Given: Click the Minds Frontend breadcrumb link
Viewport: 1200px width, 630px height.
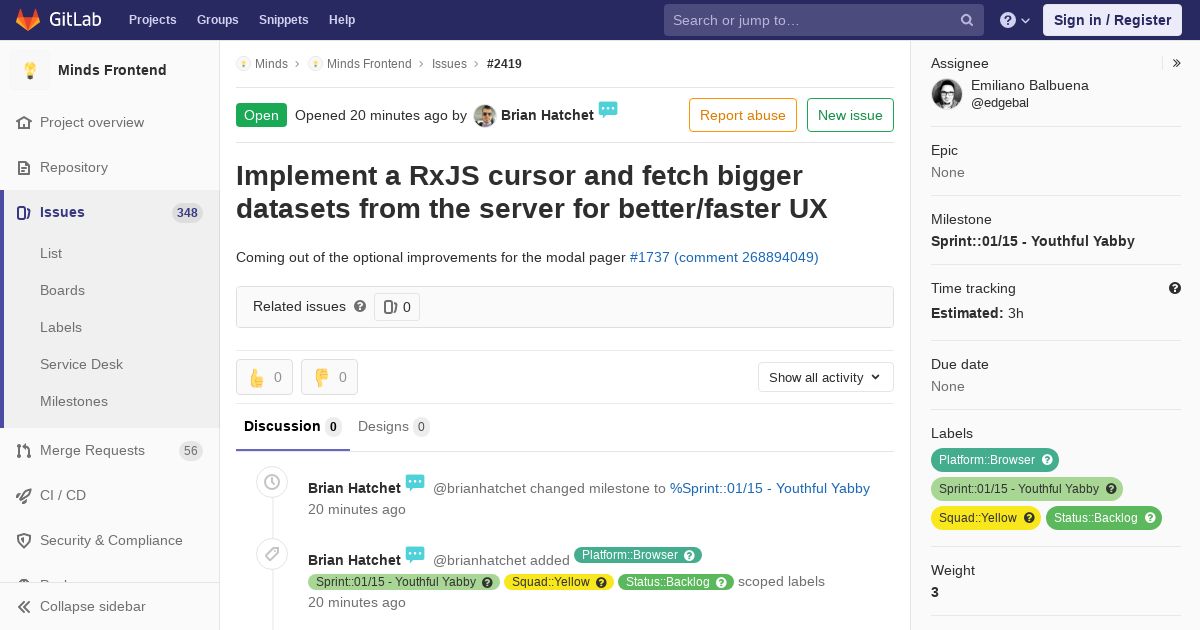Looking at the screenshot, I should click(369, 64).
